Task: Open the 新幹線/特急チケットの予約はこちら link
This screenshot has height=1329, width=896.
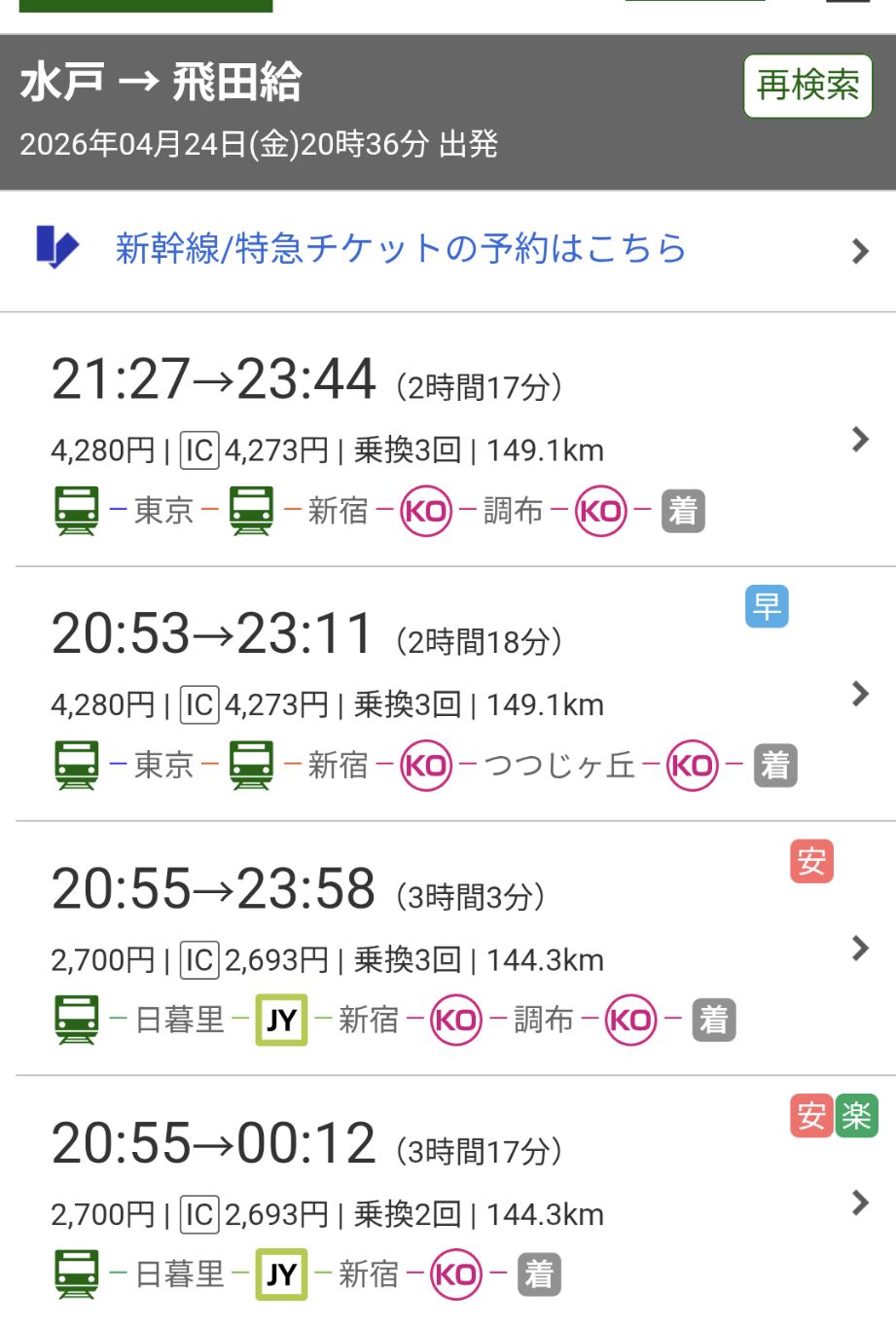Action: (x=401, y=248)
